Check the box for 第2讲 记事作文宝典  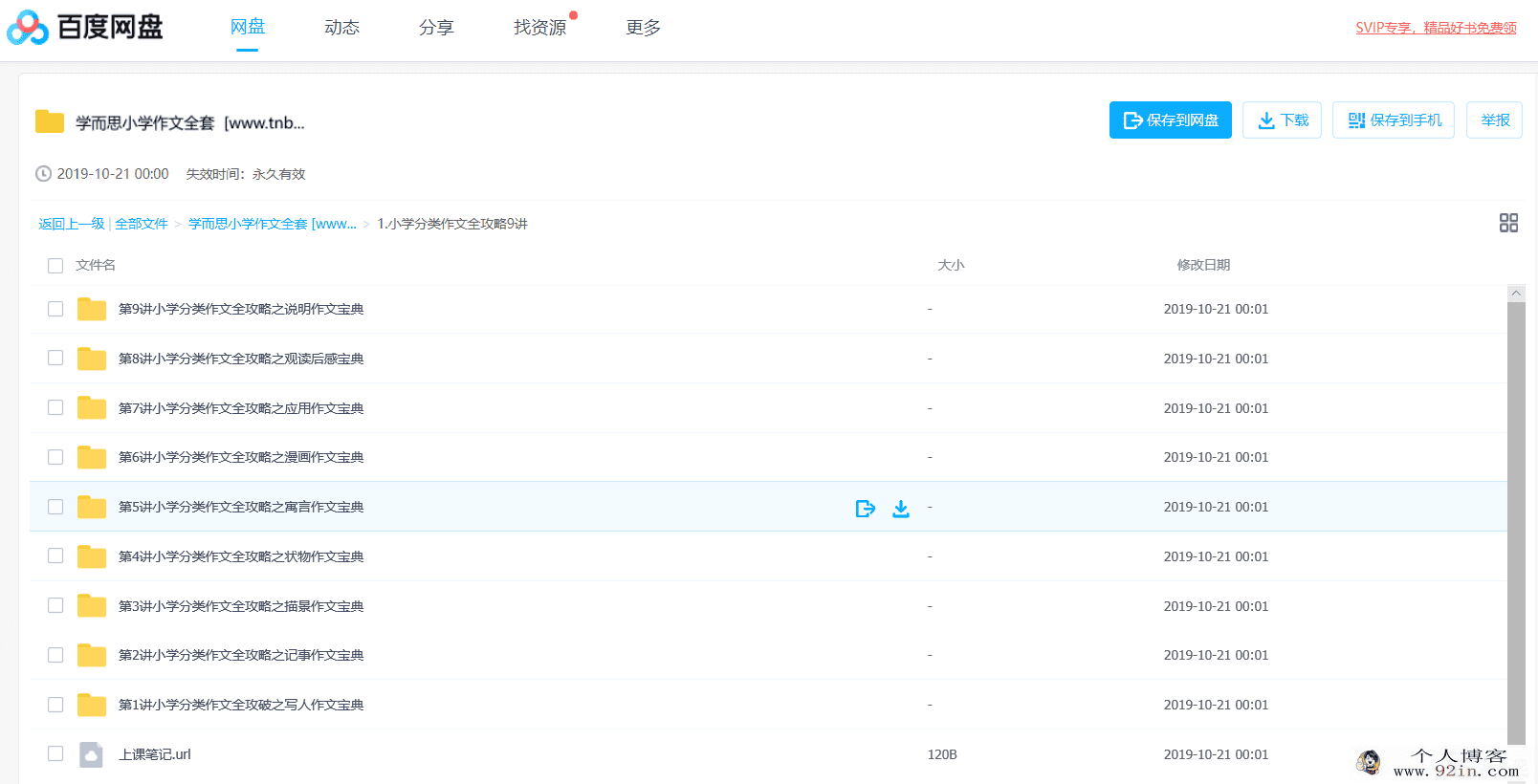click(55, 655)
